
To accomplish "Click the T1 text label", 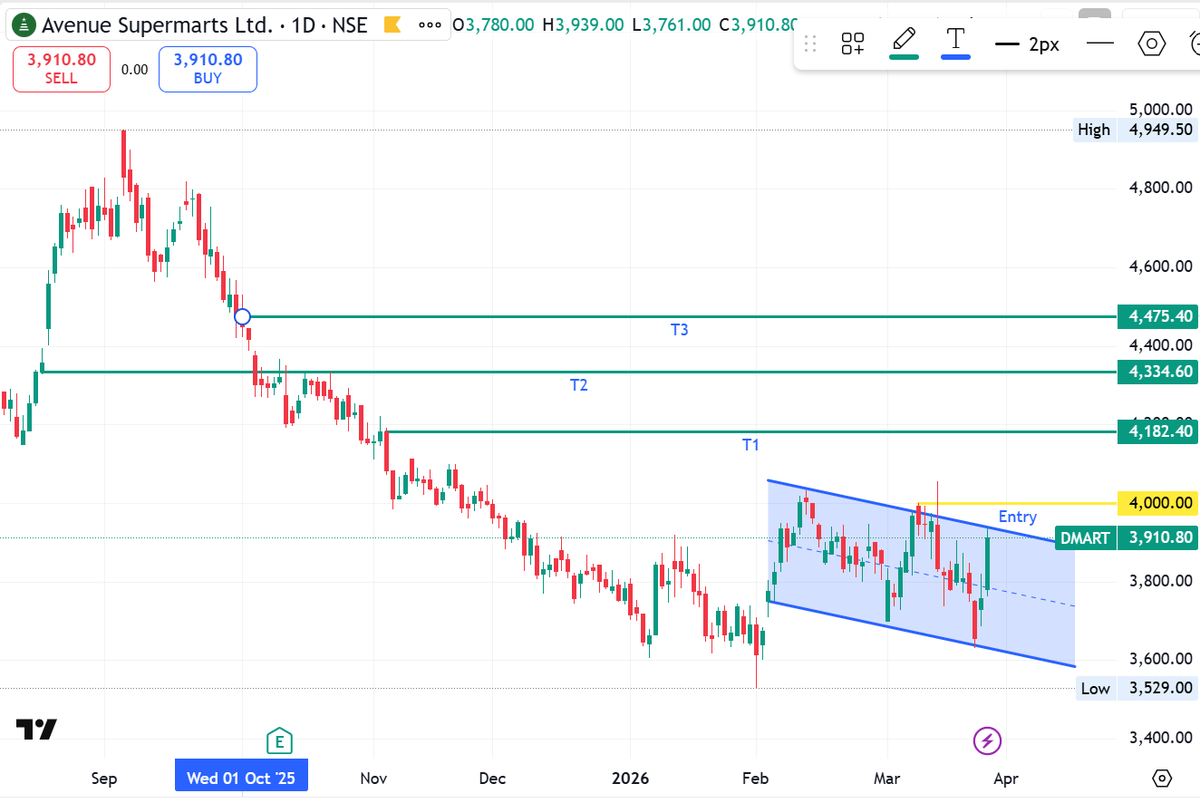I will click(x=750, y=444).
